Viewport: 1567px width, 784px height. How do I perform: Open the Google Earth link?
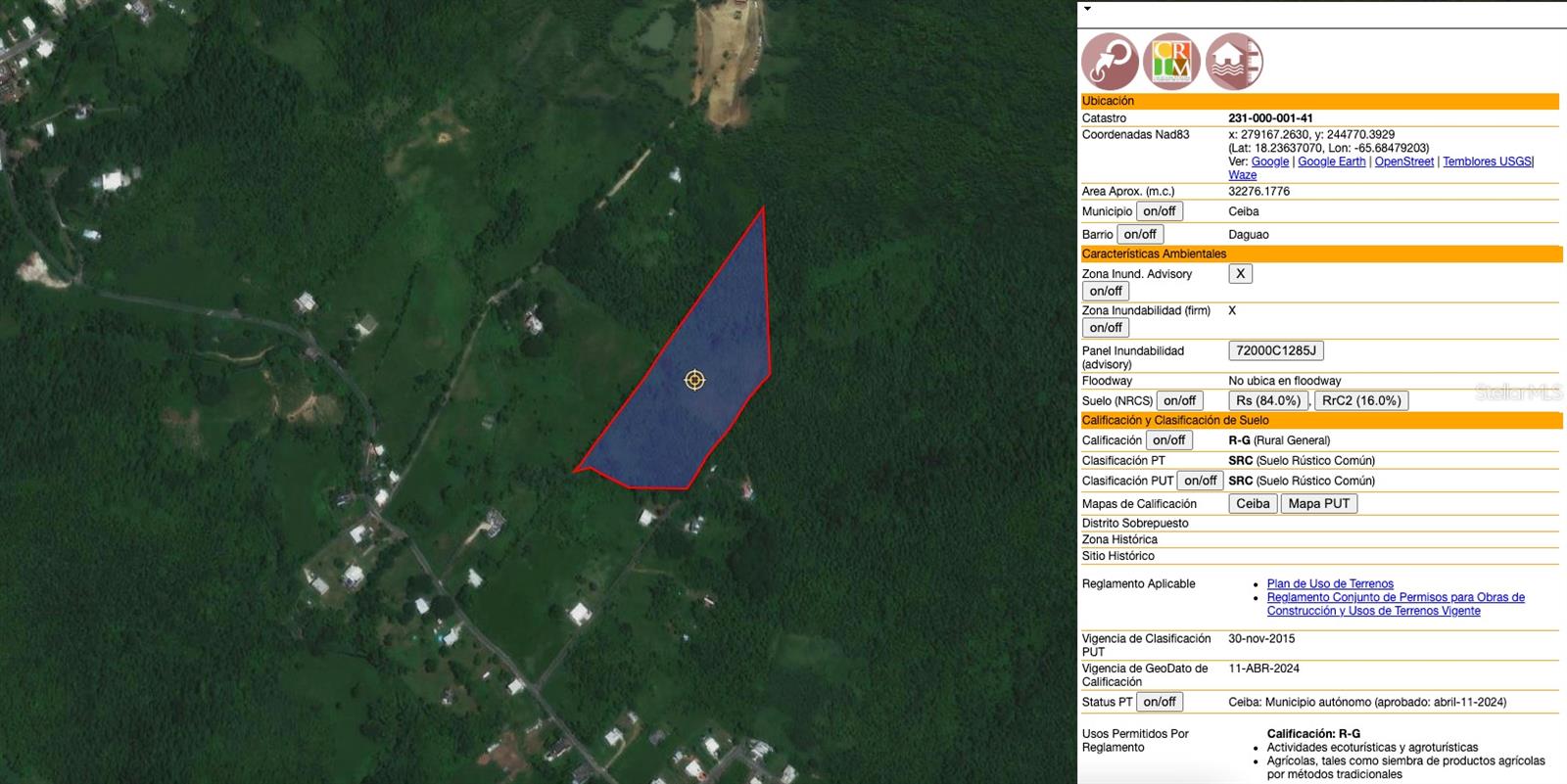(1331, 161)
